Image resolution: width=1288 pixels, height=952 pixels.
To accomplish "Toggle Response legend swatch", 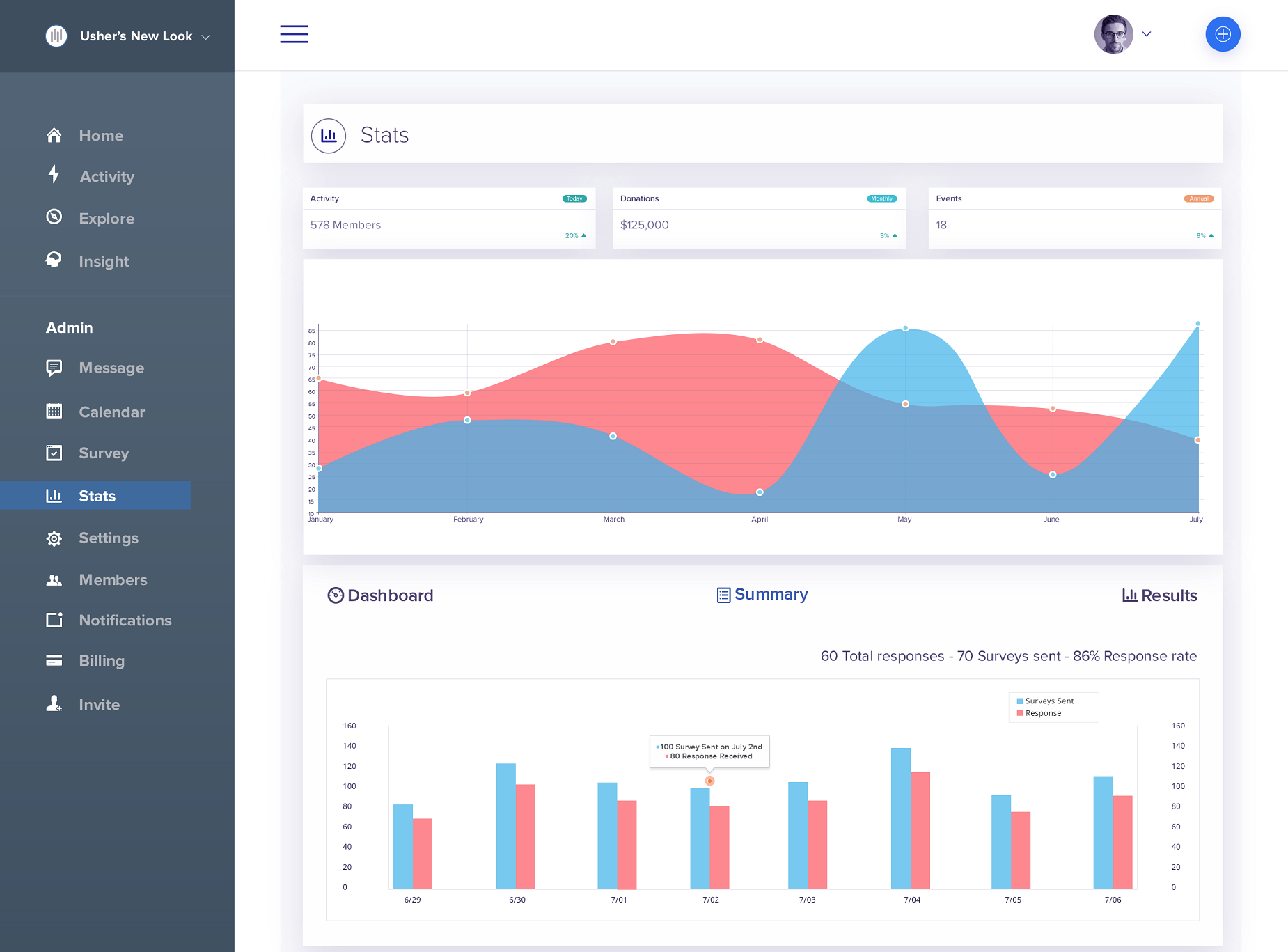I will coord(1020,713).
